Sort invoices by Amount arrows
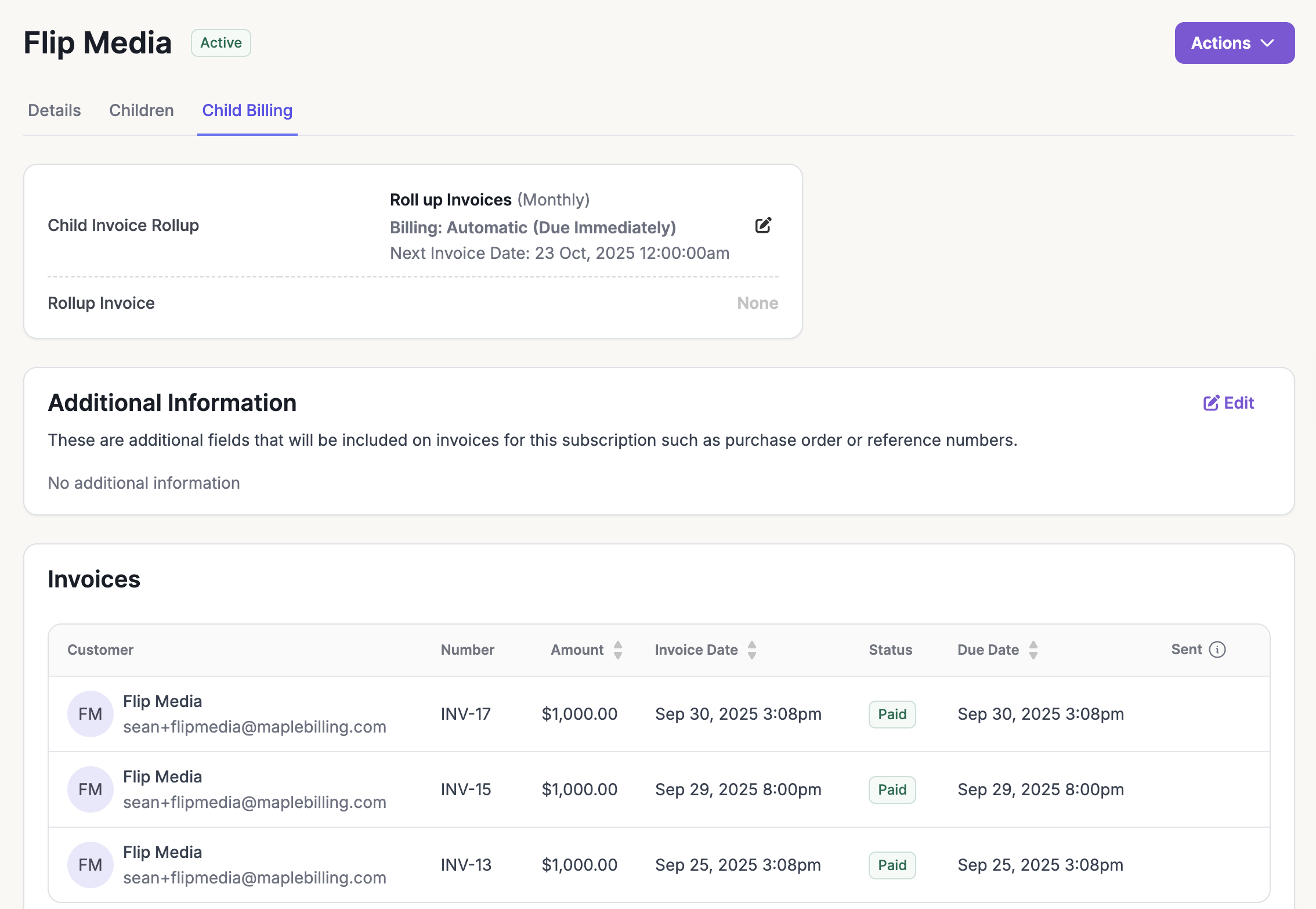 [x=618, y=650]
